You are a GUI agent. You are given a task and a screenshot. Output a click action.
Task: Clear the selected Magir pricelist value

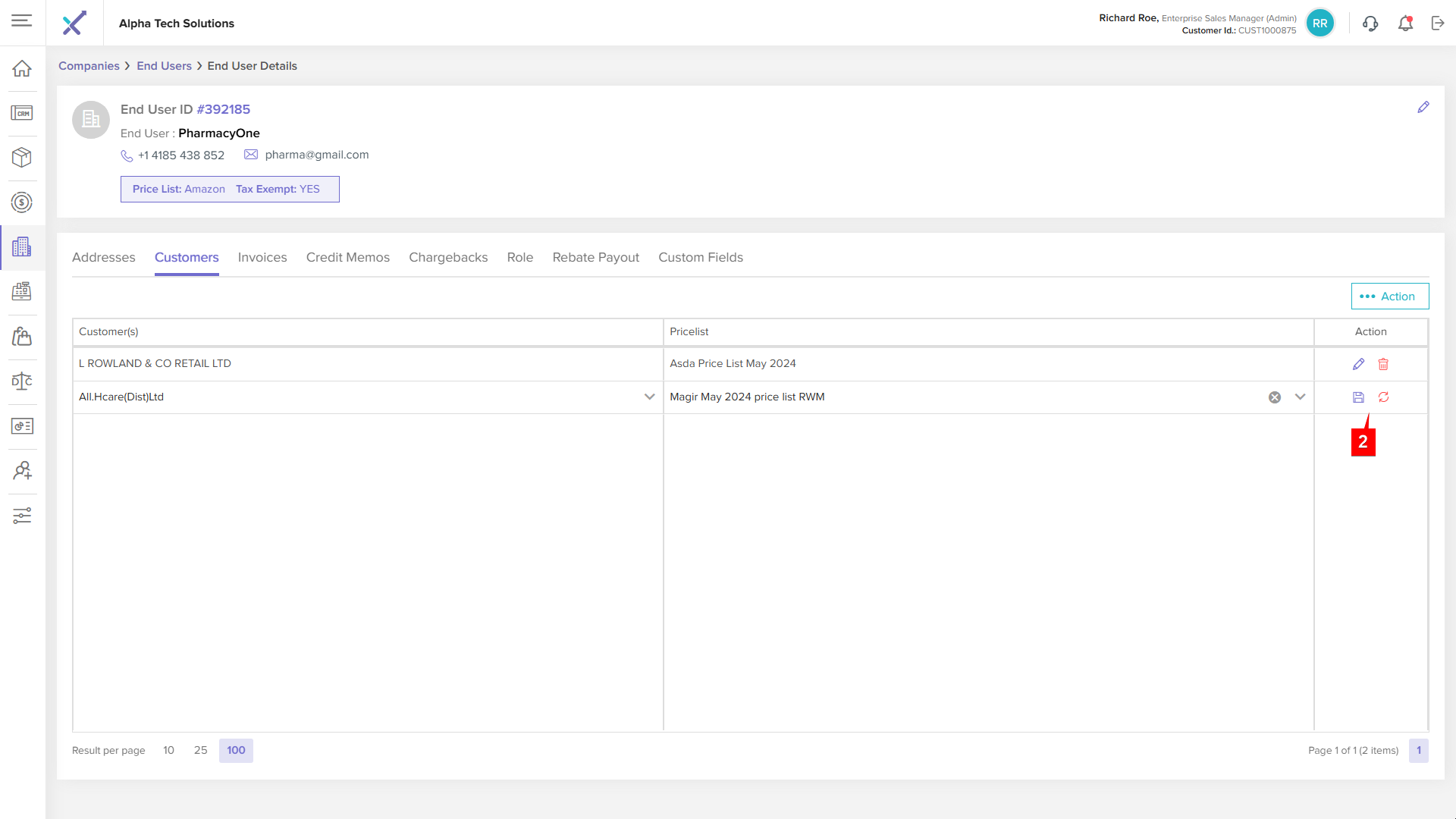[1275, 397]
